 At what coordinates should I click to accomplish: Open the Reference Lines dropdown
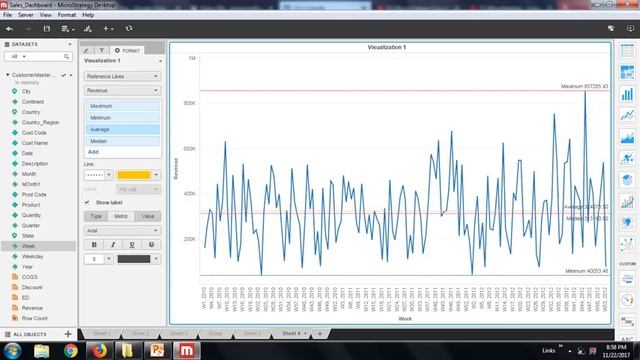(122, 76)
